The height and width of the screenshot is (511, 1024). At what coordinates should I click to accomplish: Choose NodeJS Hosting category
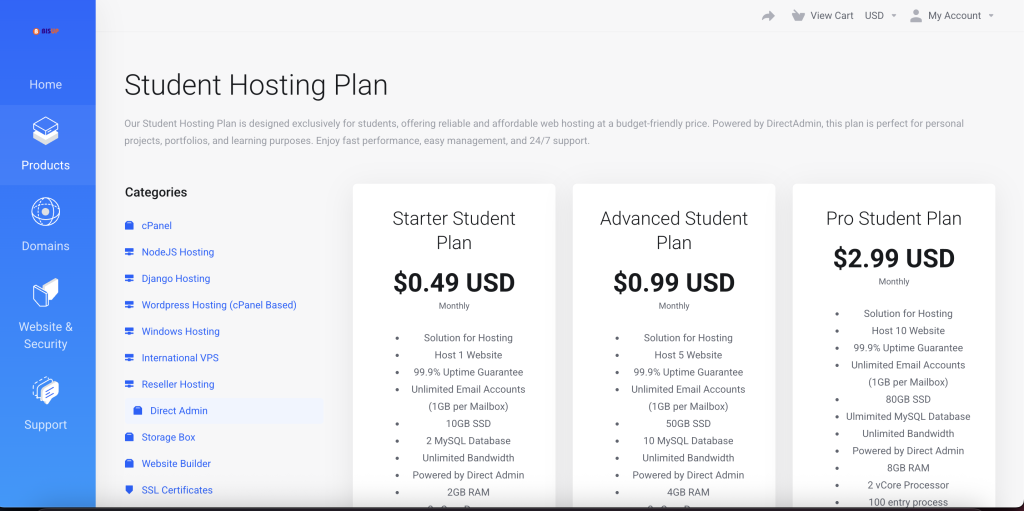(177, 252)
